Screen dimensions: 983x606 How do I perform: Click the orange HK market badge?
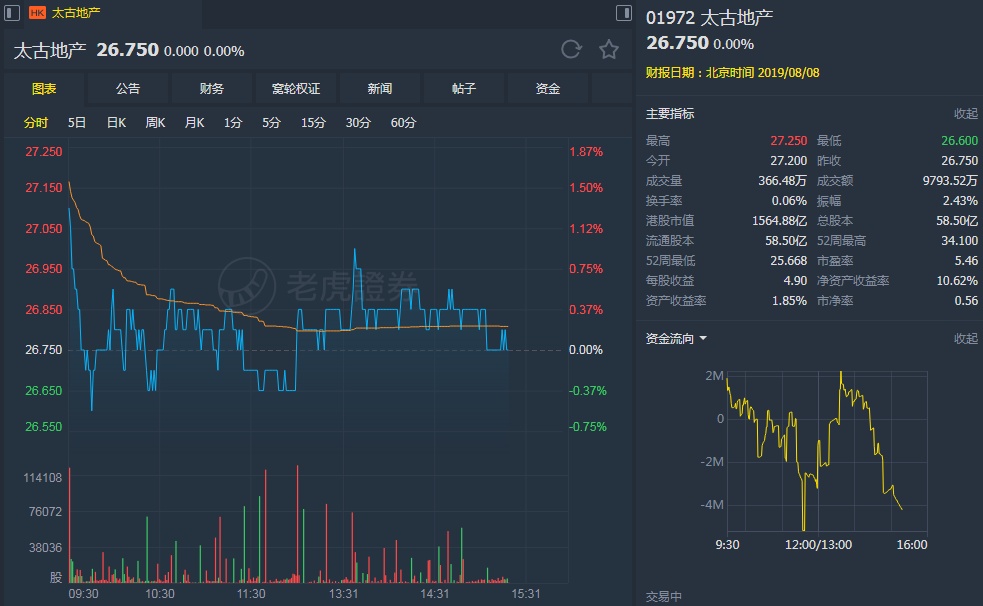click(x=38, y=13)
